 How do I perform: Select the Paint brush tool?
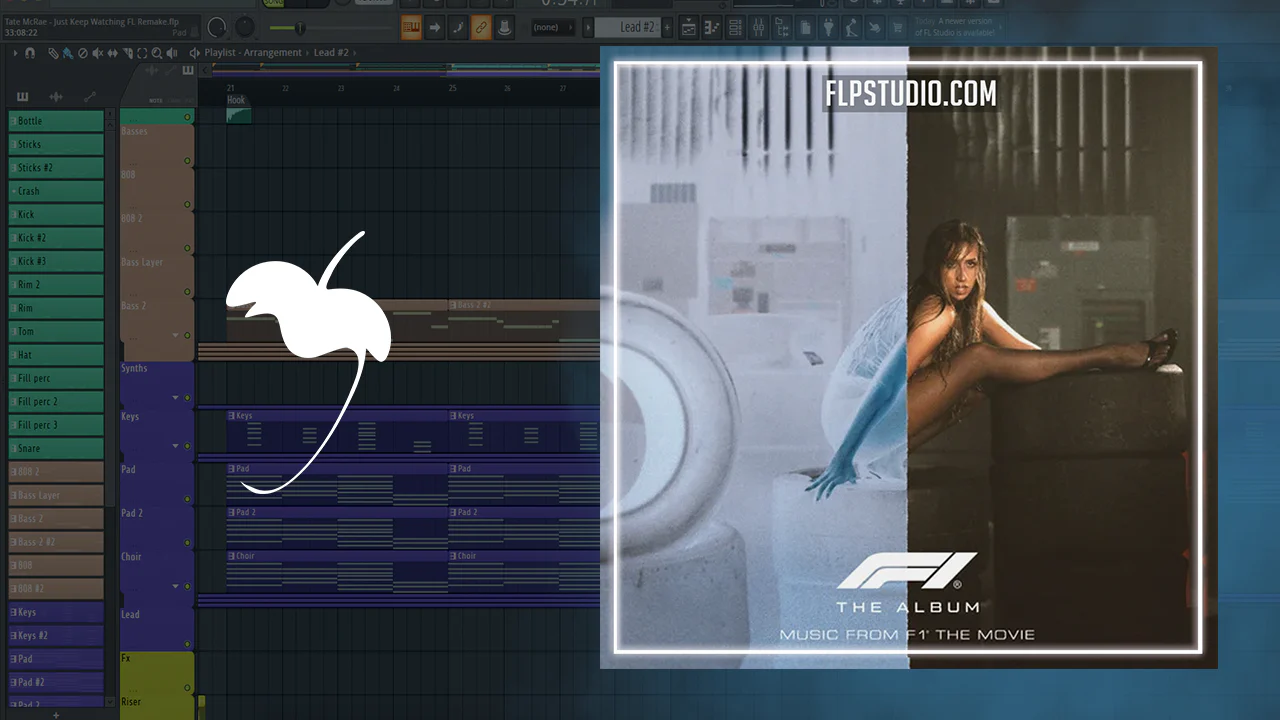click(67, 52)
